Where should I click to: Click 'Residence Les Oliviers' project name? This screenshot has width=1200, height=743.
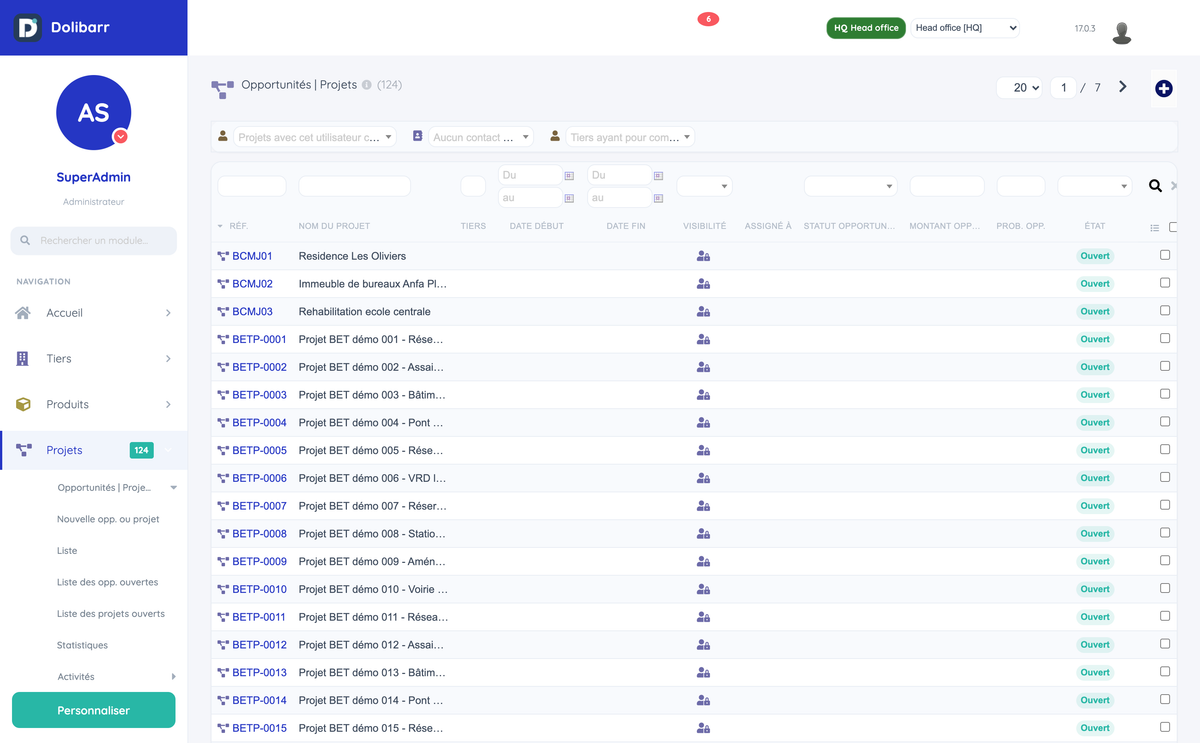pos(352,256)
